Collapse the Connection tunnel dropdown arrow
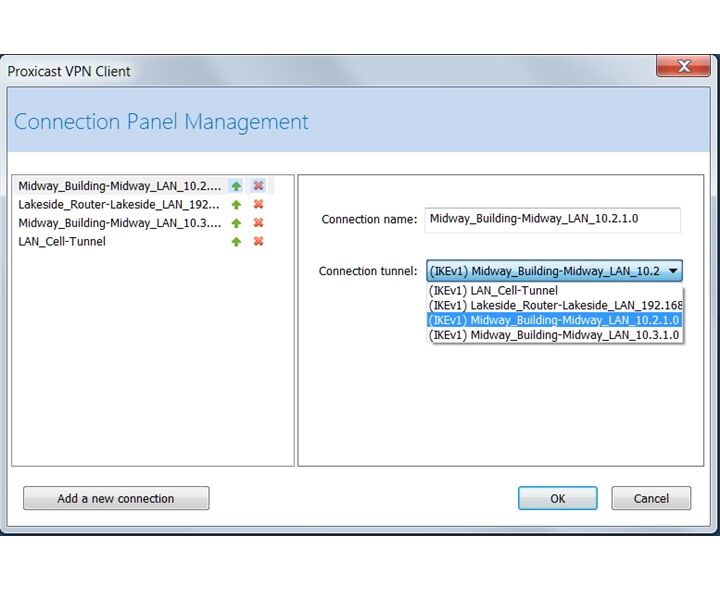This screenshot has width=720, height=590. click(x=673, y=270)
